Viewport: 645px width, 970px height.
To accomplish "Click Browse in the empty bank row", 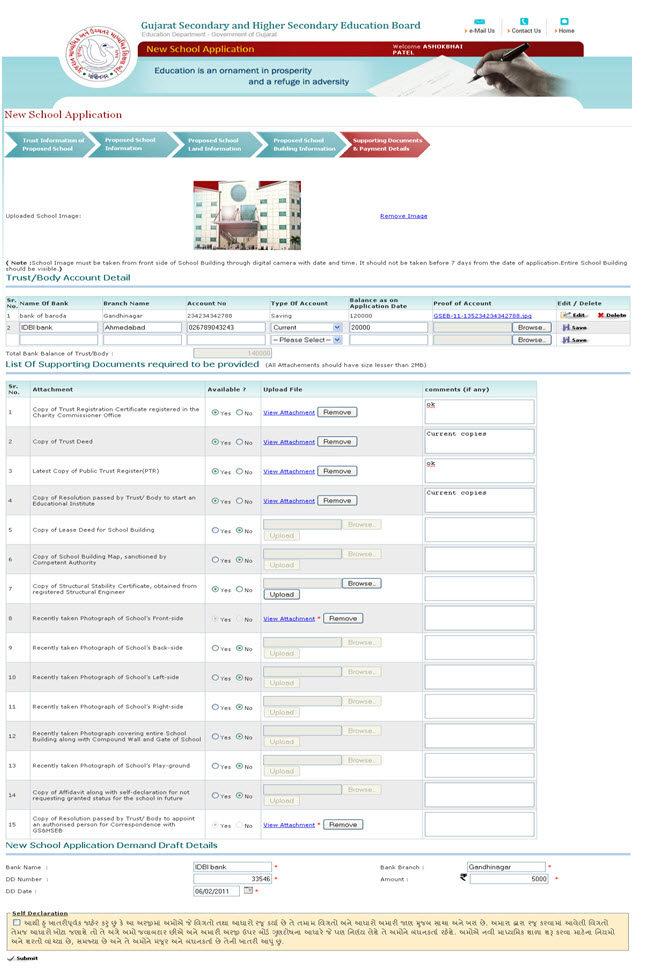I will tap(531, 340).
